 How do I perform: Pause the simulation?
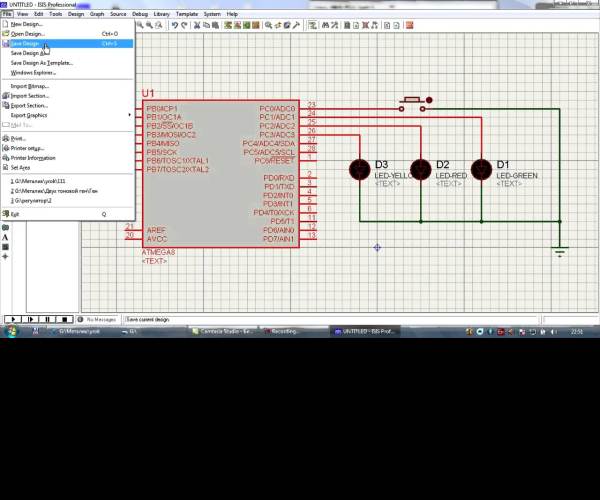click(x=47, y=319)
